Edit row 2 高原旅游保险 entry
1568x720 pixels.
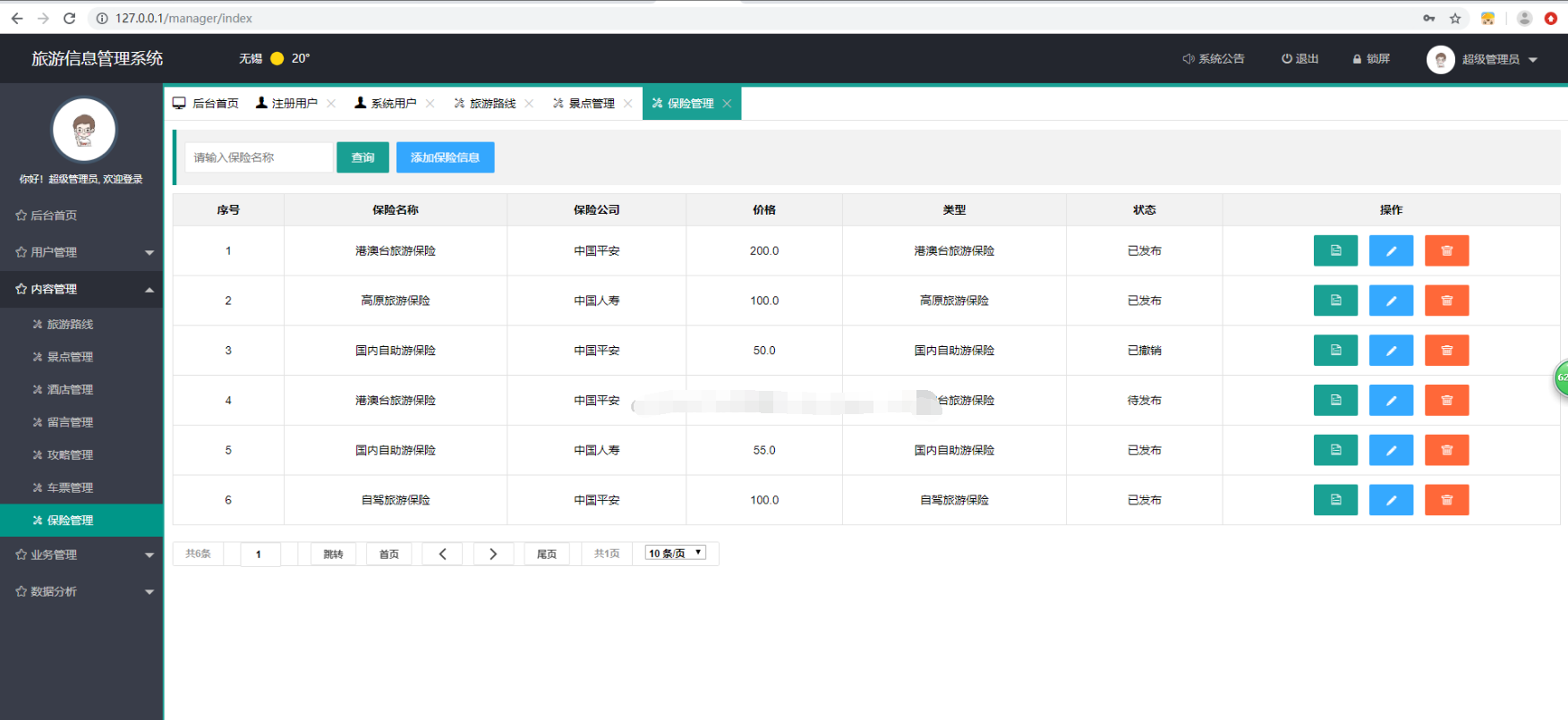click(1391, 301)
